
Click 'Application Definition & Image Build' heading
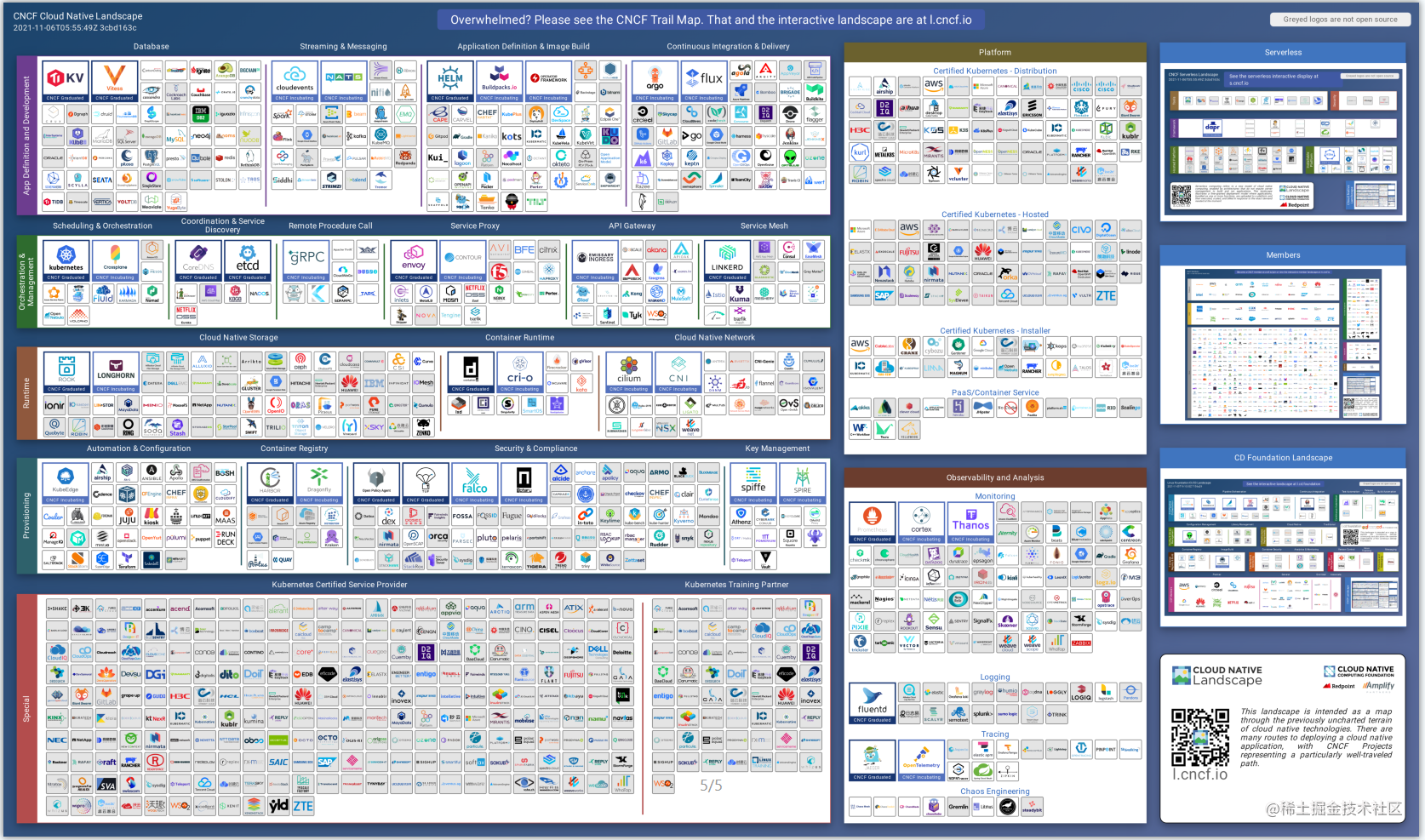click(524, 47)
